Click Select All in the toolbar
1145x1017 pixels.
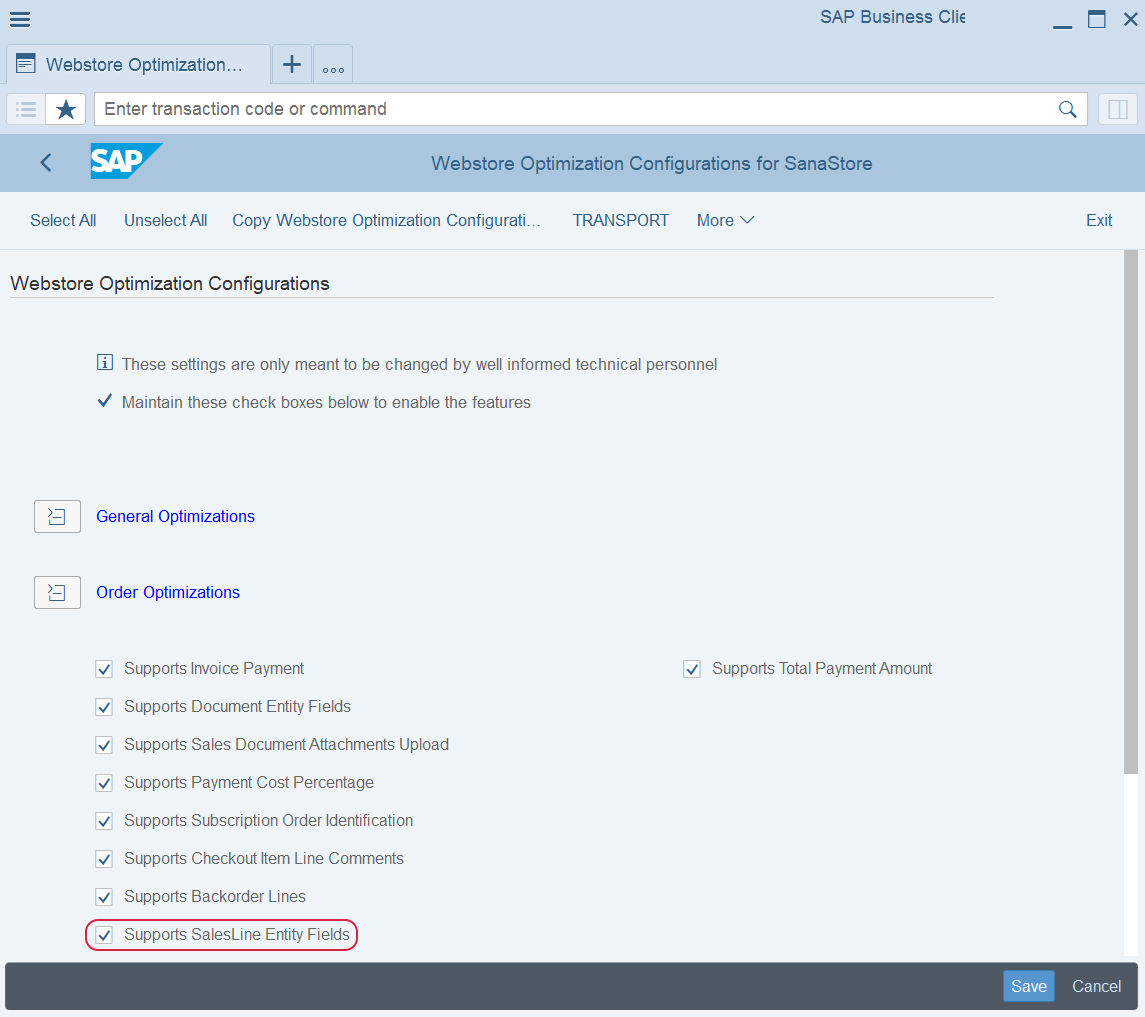(63, 220)
